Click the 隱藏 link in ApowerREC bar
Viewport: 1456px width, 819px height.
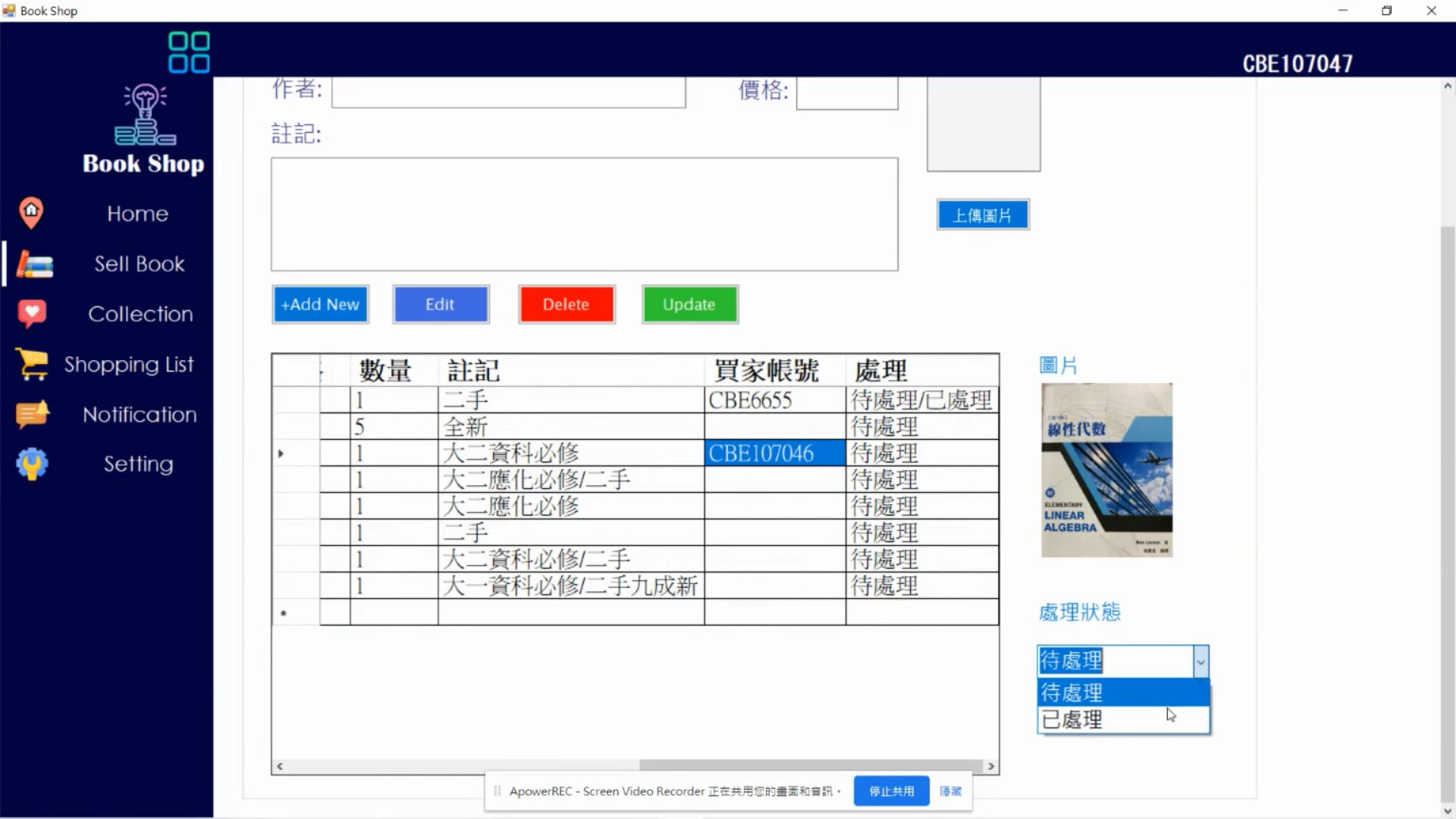950,791
